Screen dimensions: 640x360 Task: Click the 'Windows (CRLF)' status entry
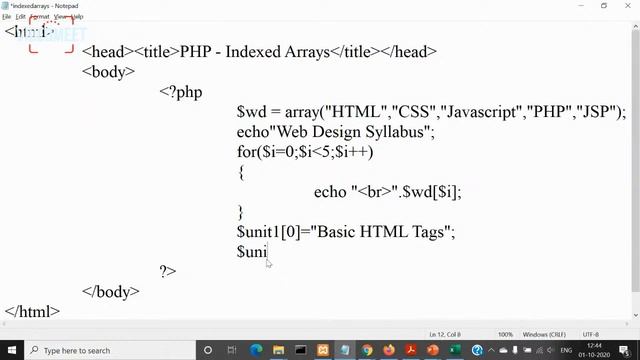[544, 334]
